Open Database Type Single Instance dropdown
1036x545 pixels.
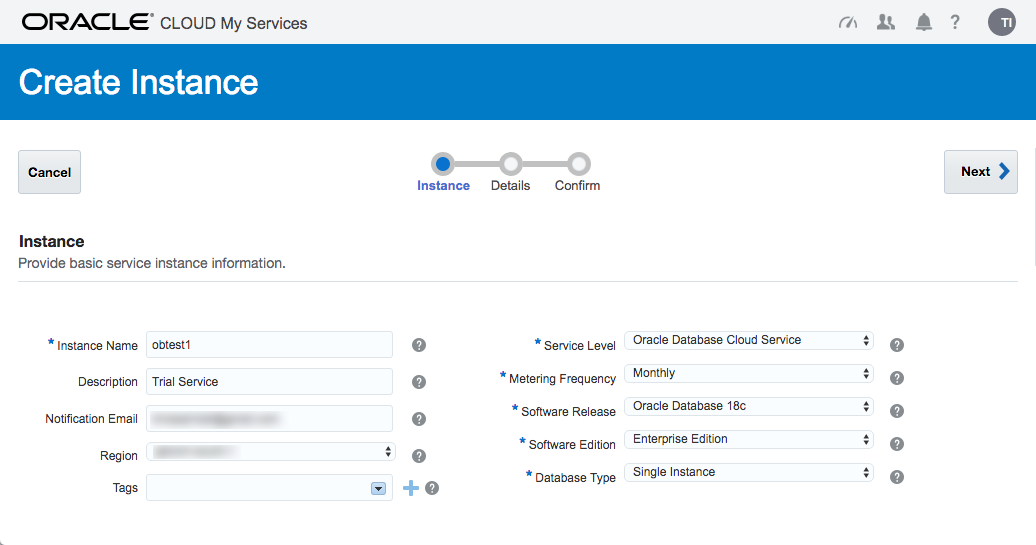[x=749, y=472]
